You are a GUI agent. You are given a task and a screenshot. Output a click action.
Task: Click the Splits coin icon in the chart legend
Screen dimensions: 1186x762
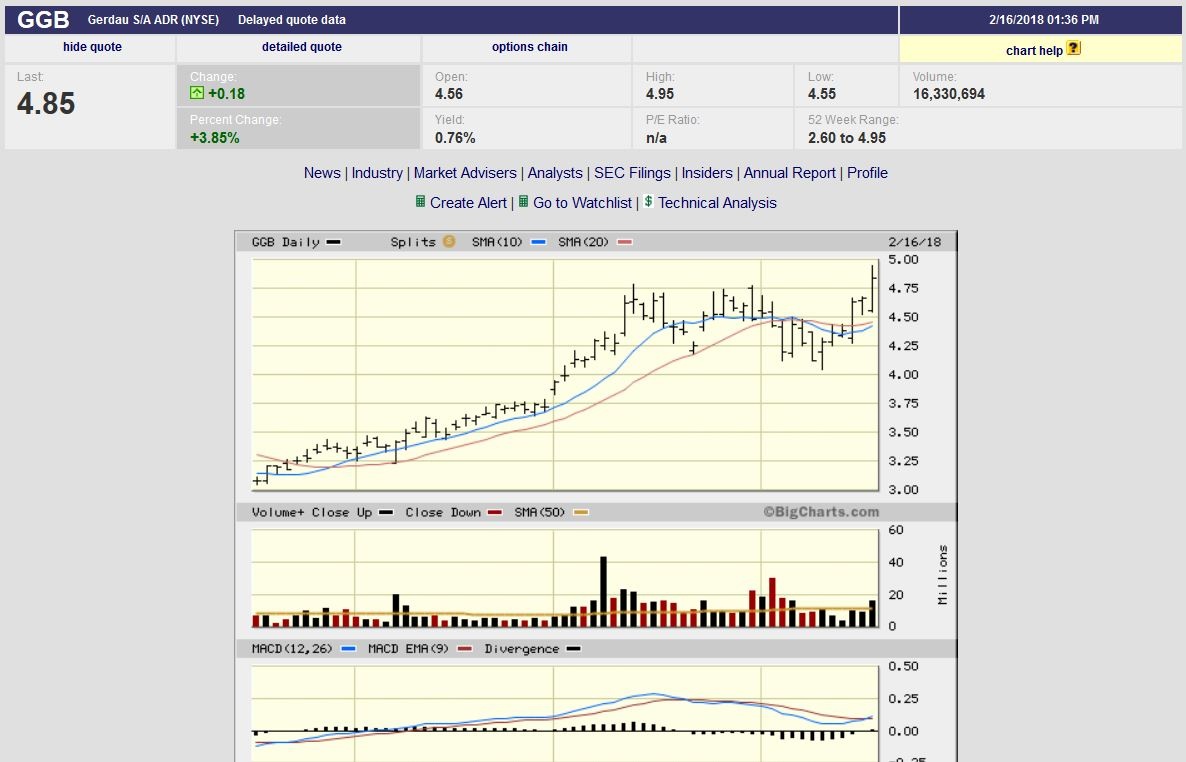pos(449,242)
